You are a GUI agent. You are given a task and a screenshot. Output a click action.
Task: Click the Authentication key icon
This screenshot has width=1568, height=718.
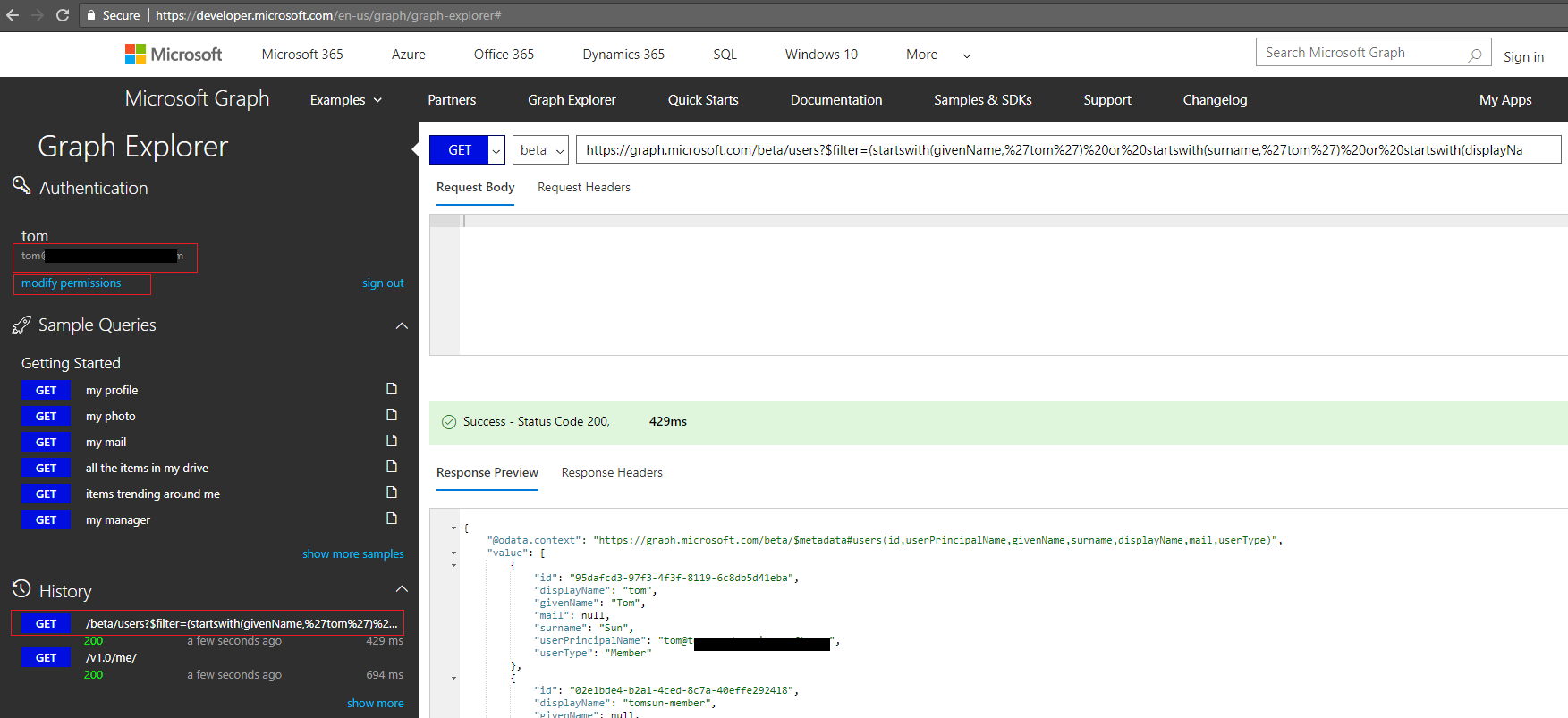point(21,186)
